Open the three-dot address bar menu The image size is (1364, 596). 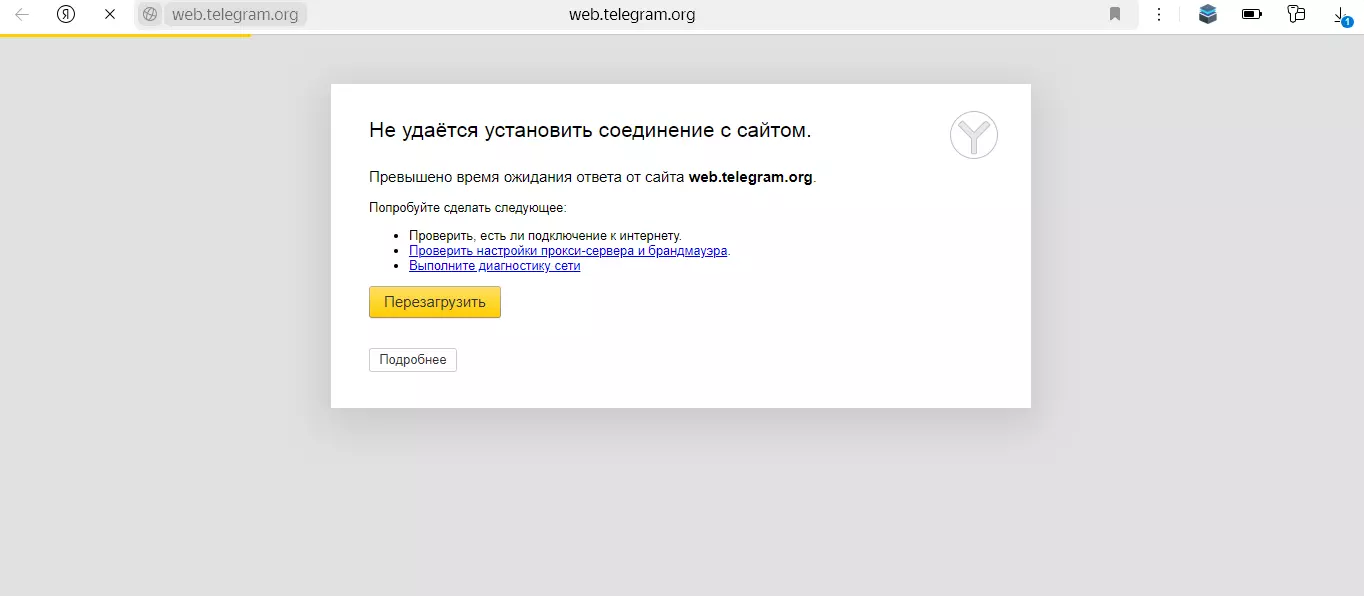click(x=1159, y=15)
